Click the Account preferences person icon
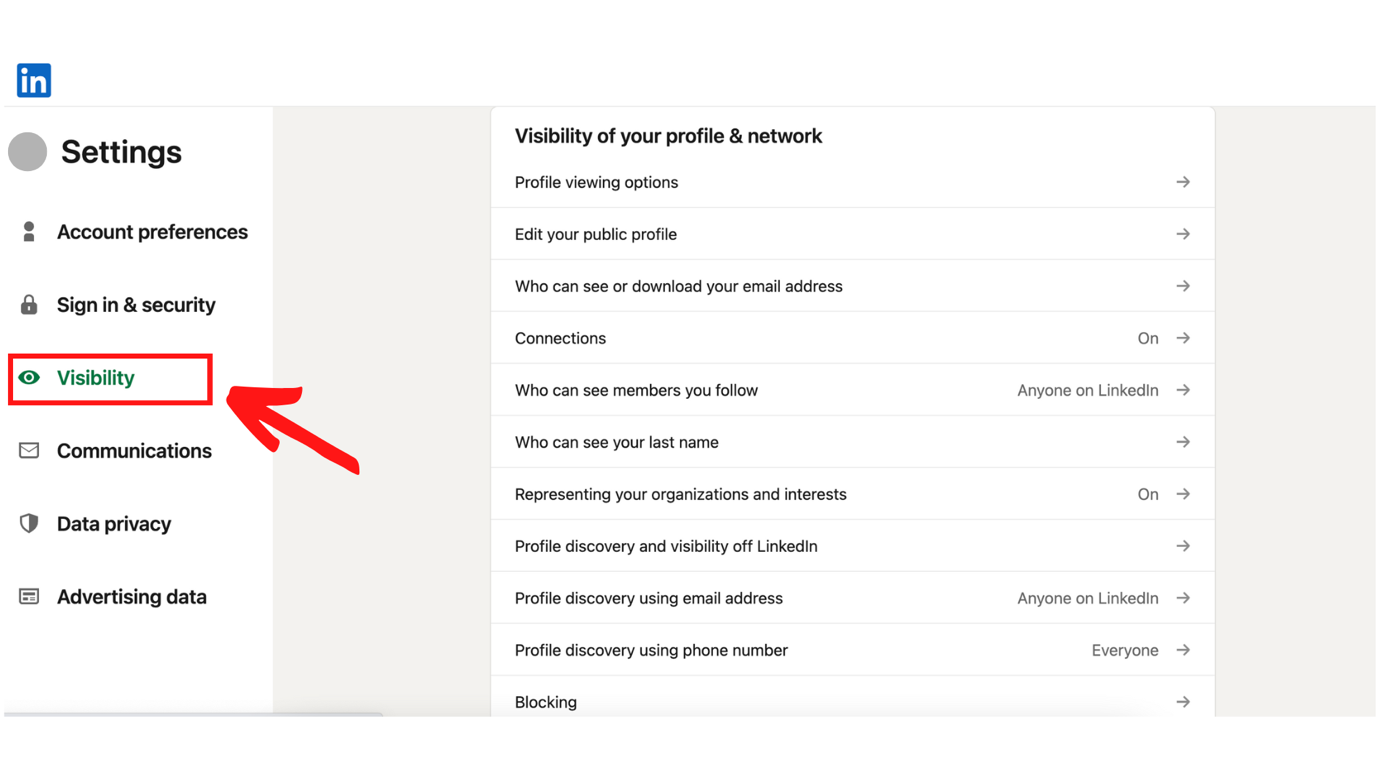The height and width of the screenshot is (776, 1380). pos(29,232)
